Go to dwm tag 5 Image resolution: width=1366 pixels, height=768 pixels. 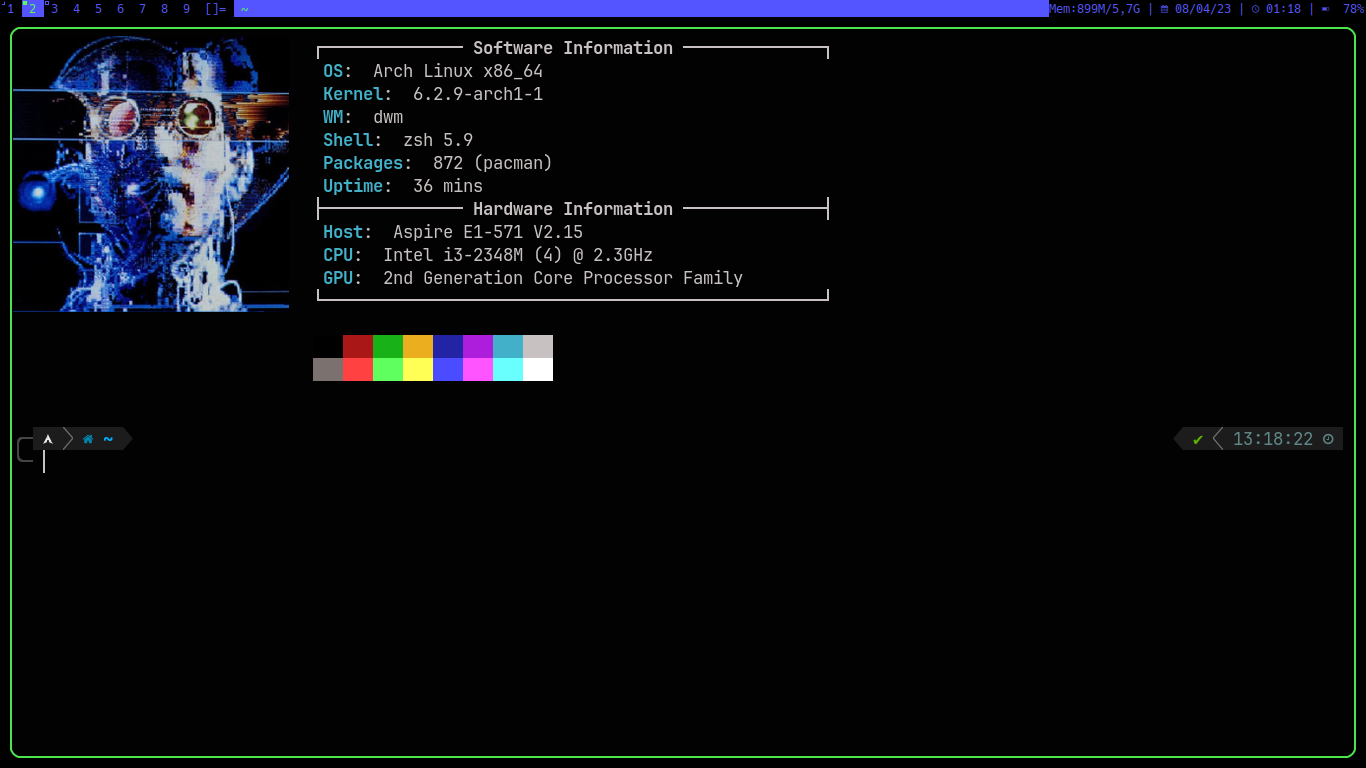[98, 9]
